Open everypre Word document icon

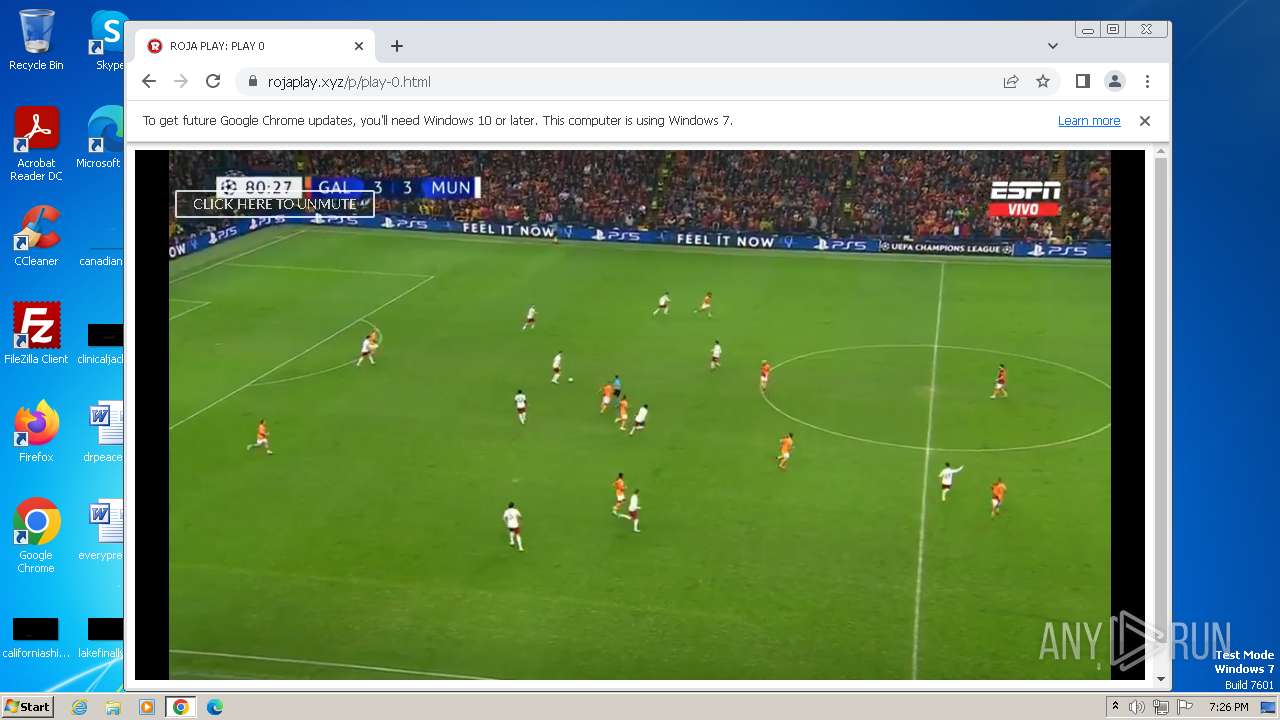(103, 530)
